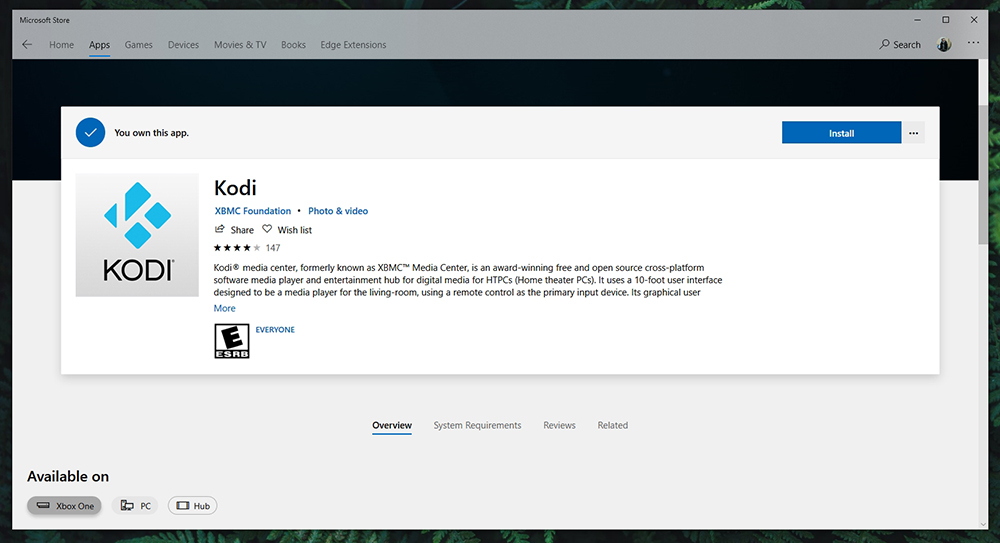
Task: Open XBMC Foundation publisher link
Action: 253,211
